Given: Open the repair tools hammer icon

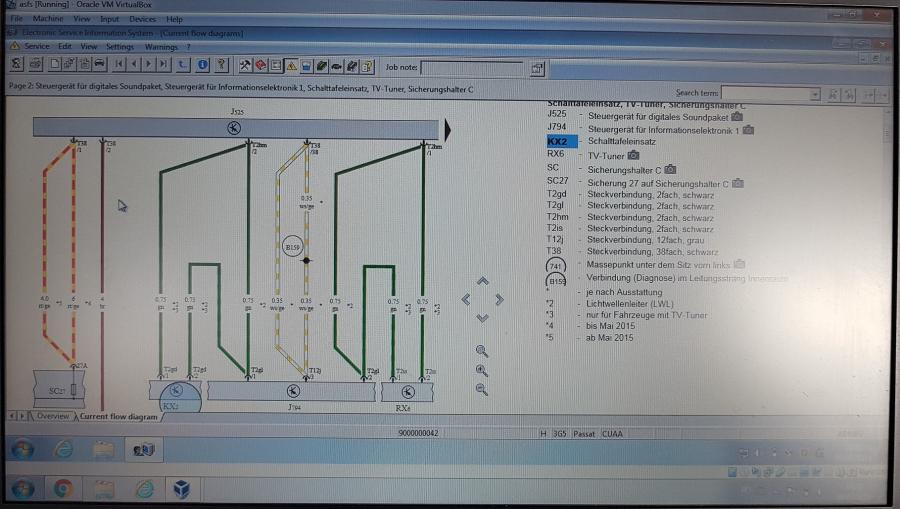Looking at the screenshot, I should (245, 66).
